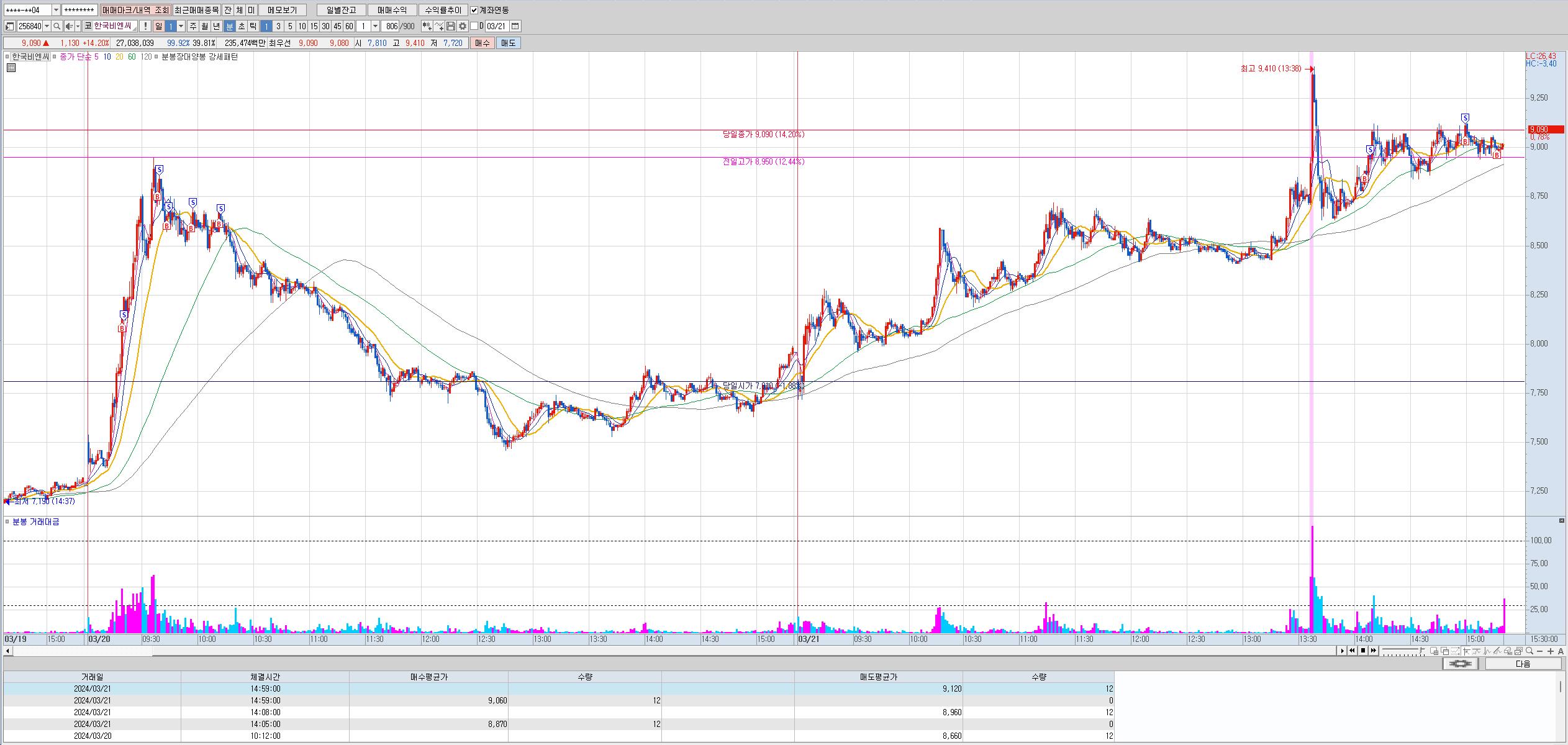
Task: Expand the minute interval dropdown arrow
Action: (x=375, y=26)
